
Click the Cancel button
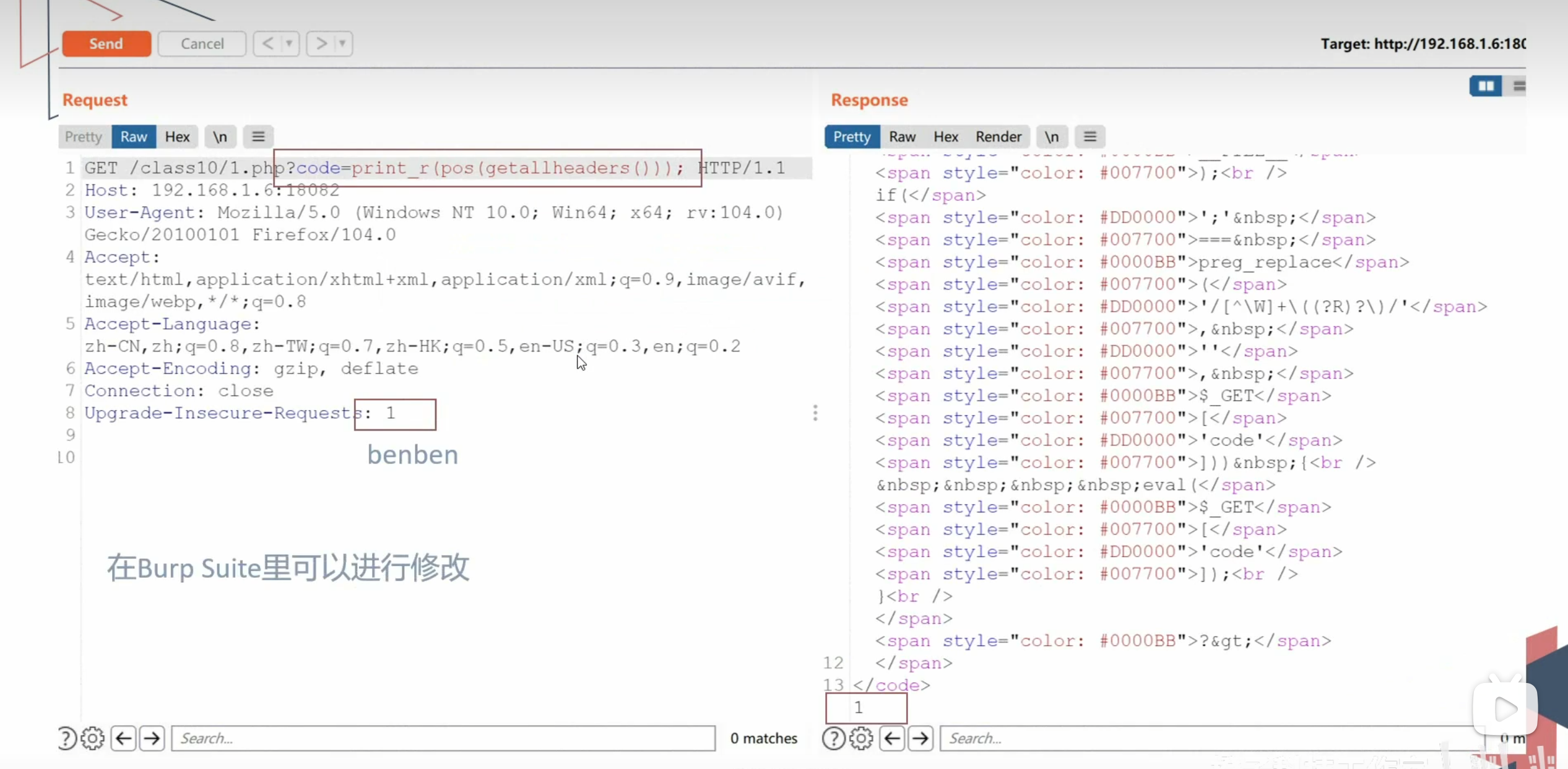(x=202, y=43)
